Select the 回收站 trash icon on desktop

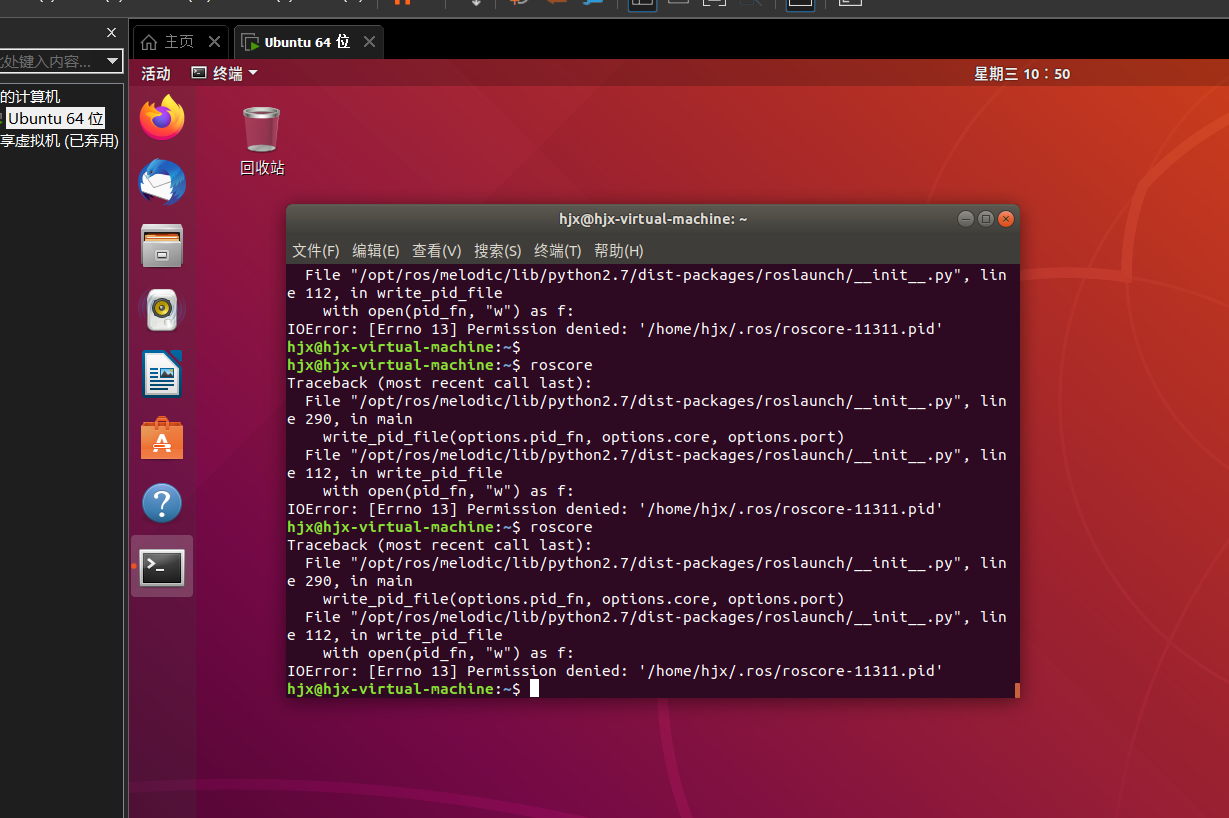(262, 141)
